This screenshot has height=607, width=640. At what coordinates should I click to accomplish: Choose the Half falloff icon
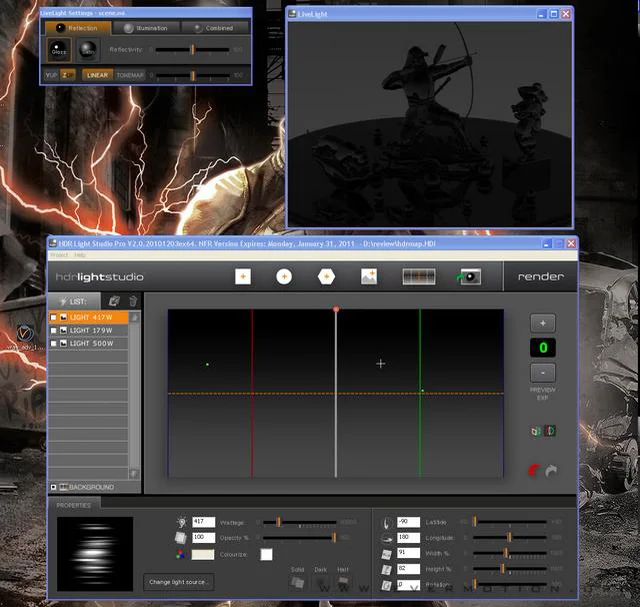point(343,583)
